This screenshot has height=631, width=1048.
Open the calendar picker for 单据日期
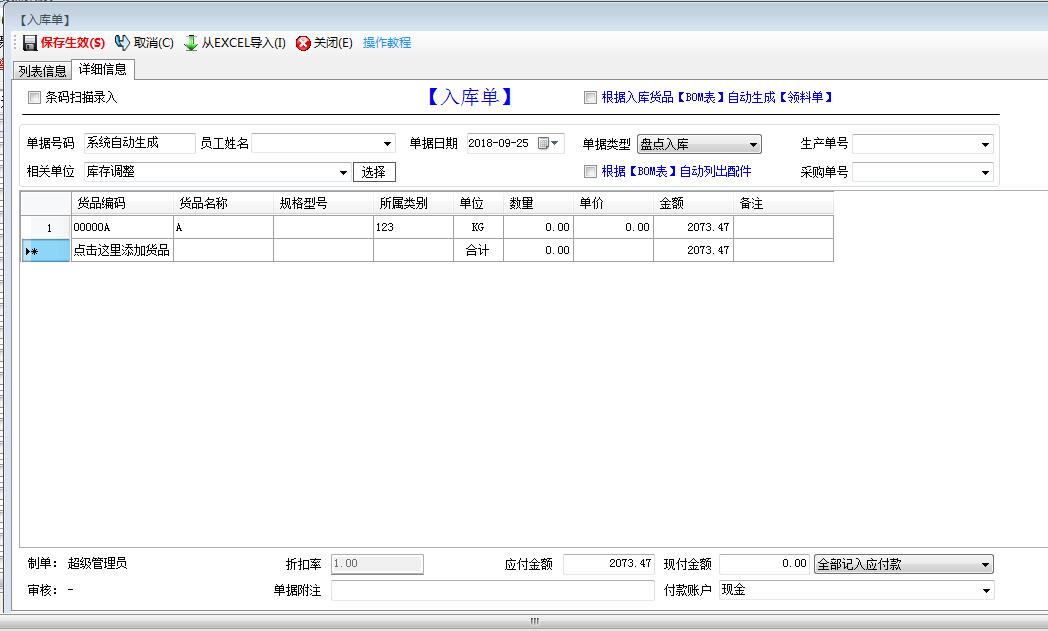(x=544, y=143)
